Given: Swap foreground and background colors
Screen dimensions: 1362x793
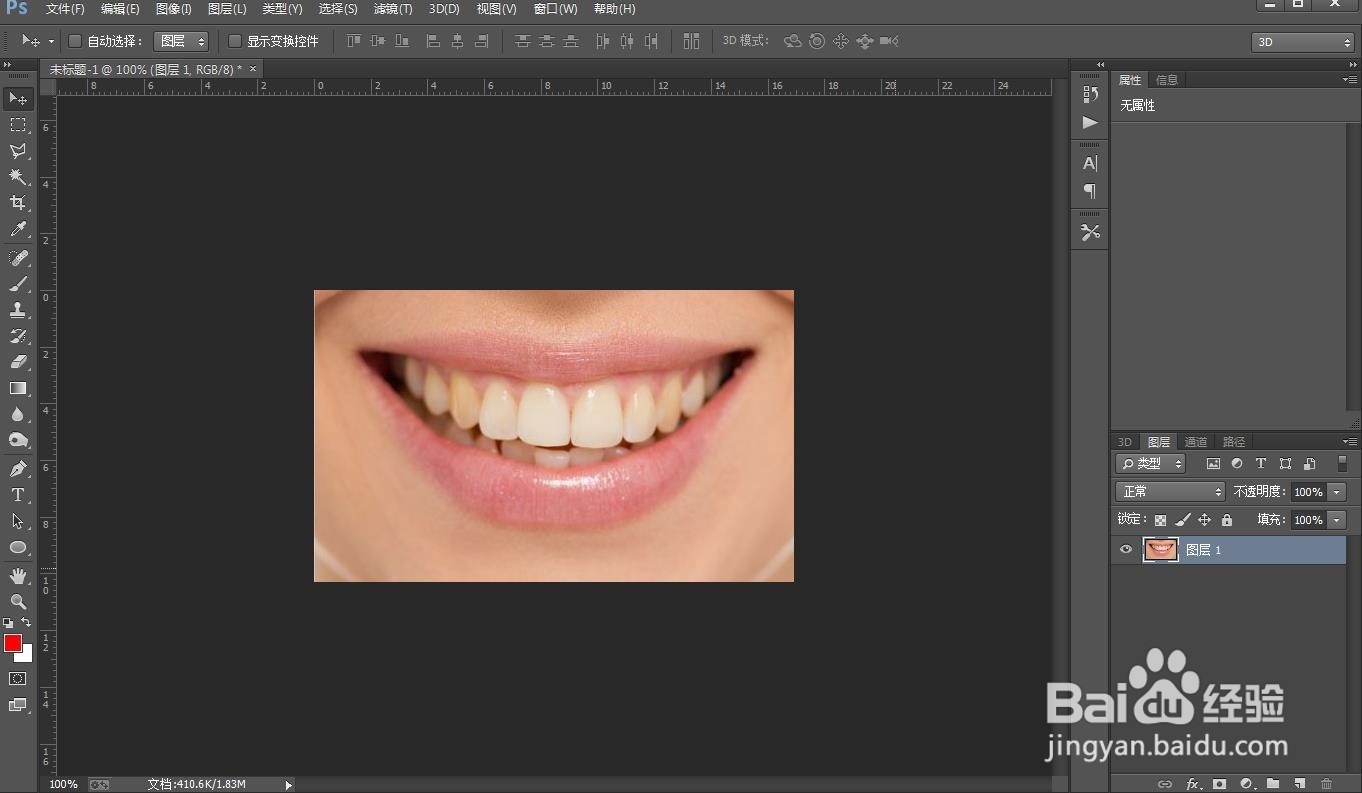Looking at the screenshot, I should pos(27,622).
